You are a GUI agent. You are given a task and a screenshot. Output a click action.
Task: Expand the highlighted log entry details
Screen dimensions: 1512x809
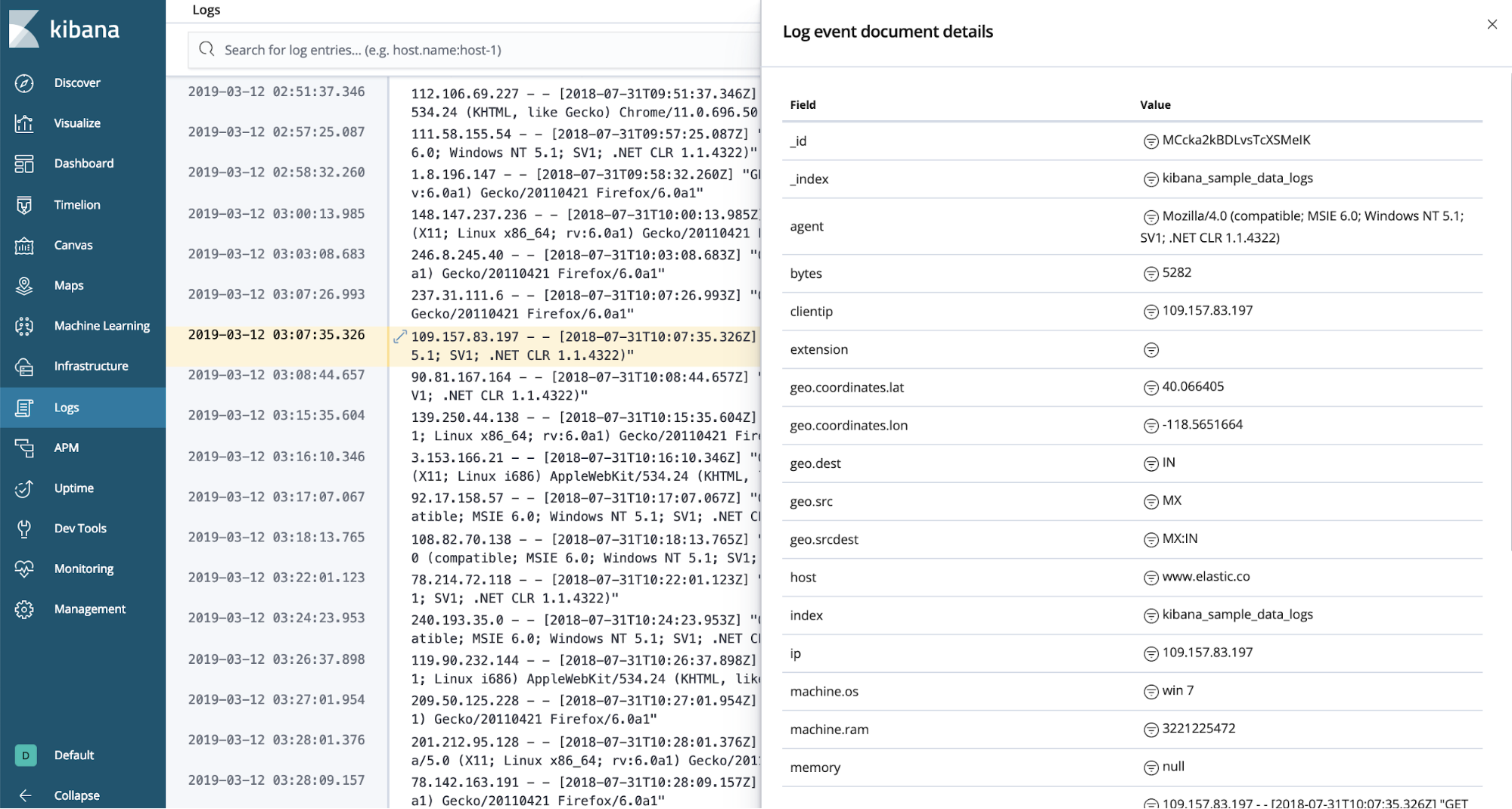click(400, 337)
